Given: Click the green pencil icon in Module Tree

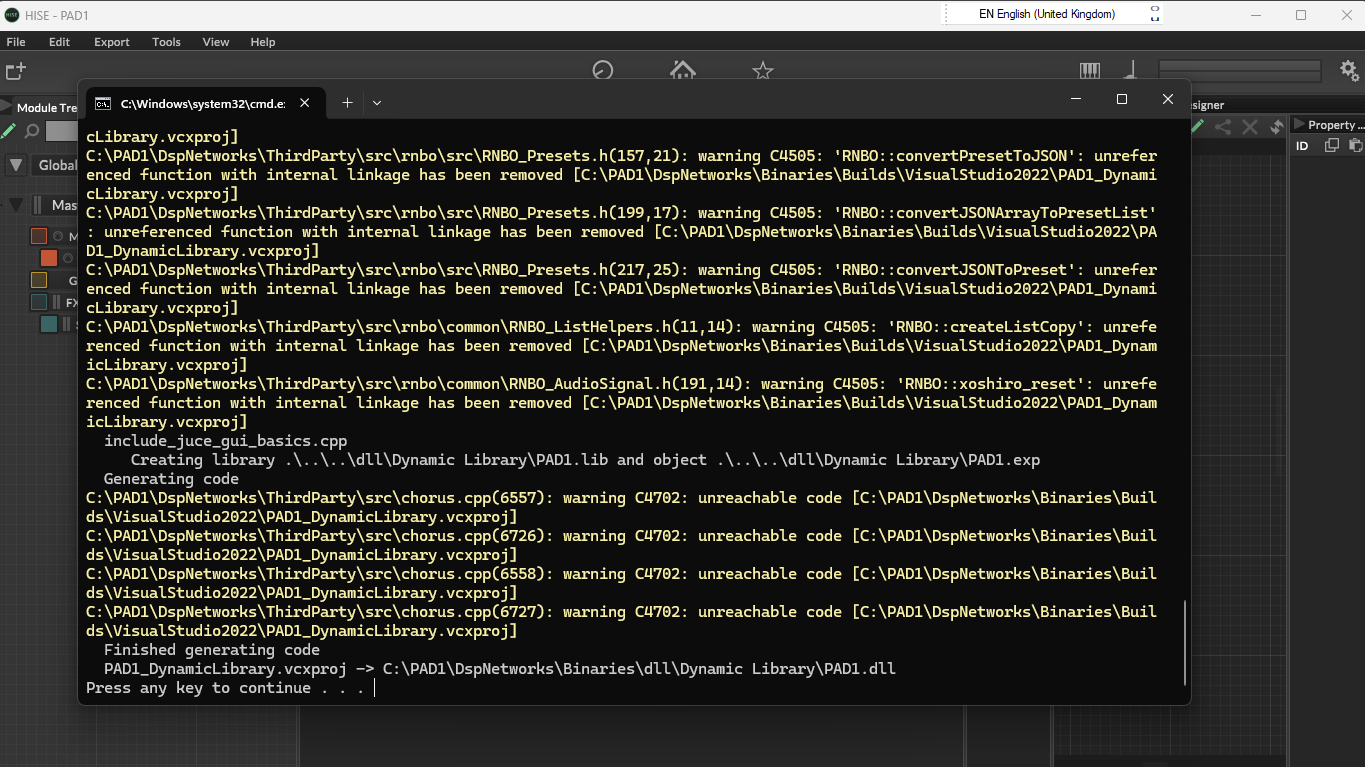Looking at the screenshot, I should [8, 130].
